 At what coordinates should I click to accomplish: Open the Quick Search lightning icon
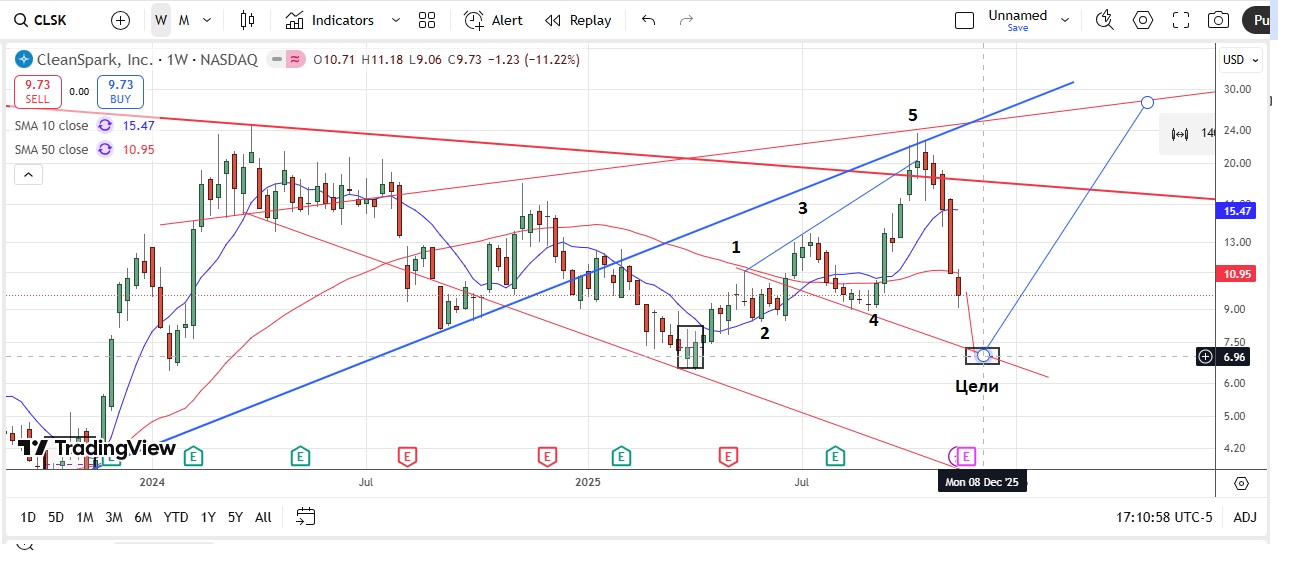pyautogui.click(x=1104, y=20)
